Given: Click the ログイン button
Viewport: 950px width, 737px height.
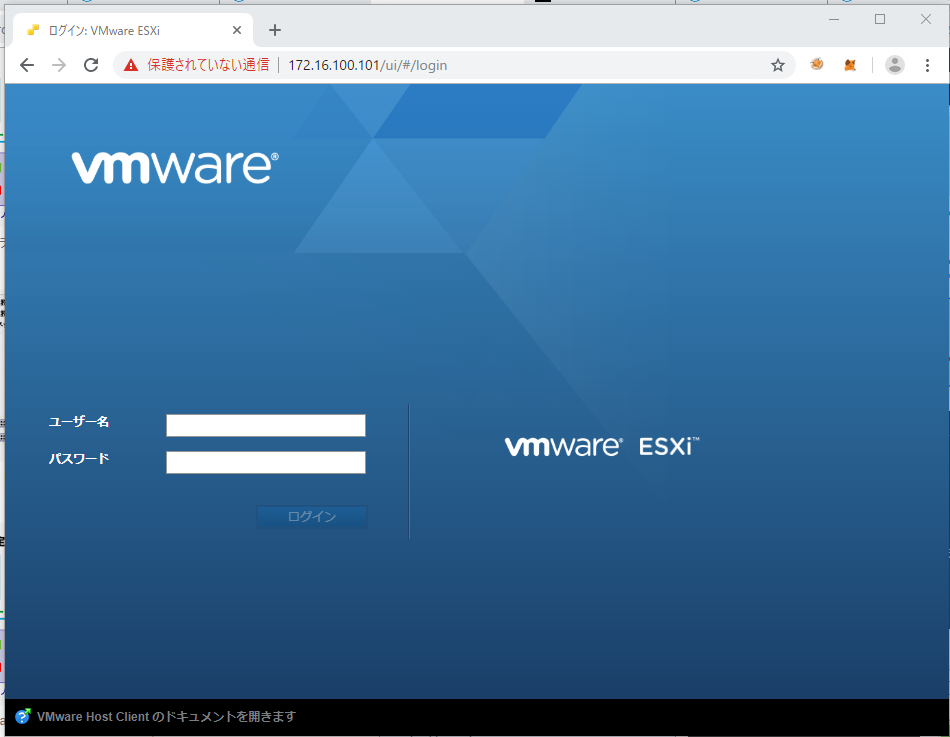Looking at the screenshot, I should [x=312, y=516].
